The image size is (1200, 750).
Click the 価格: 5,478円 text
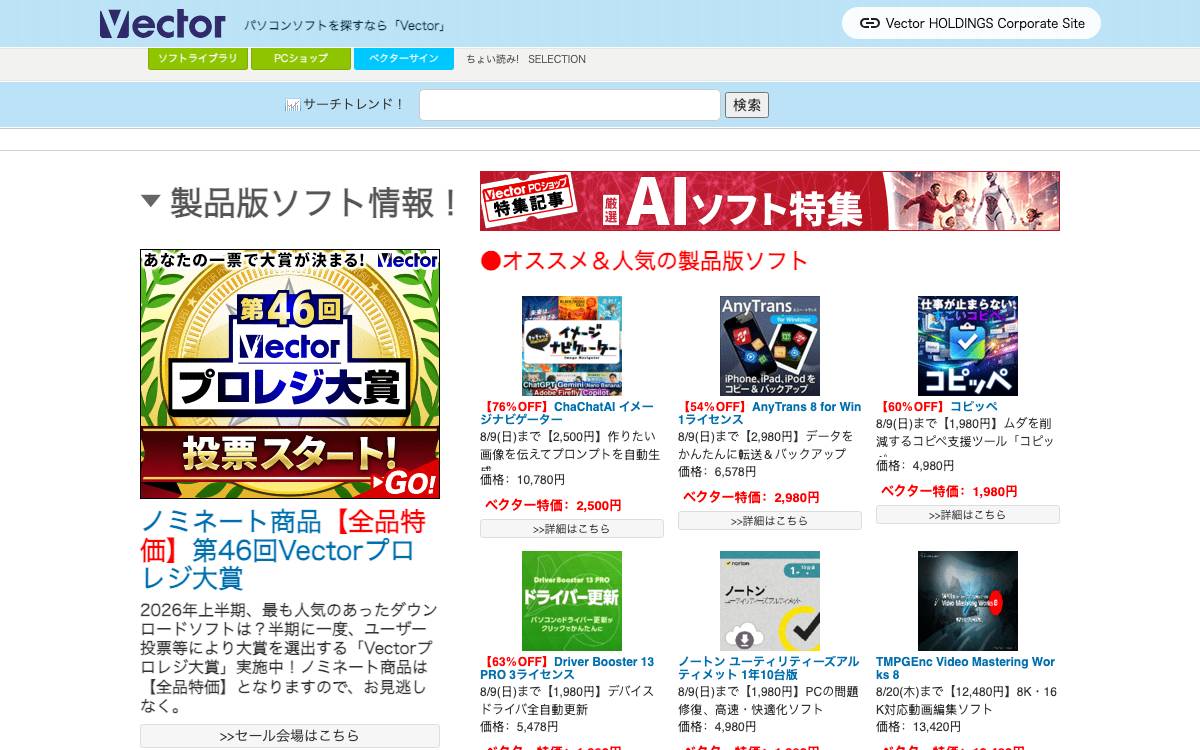point(519,727)
